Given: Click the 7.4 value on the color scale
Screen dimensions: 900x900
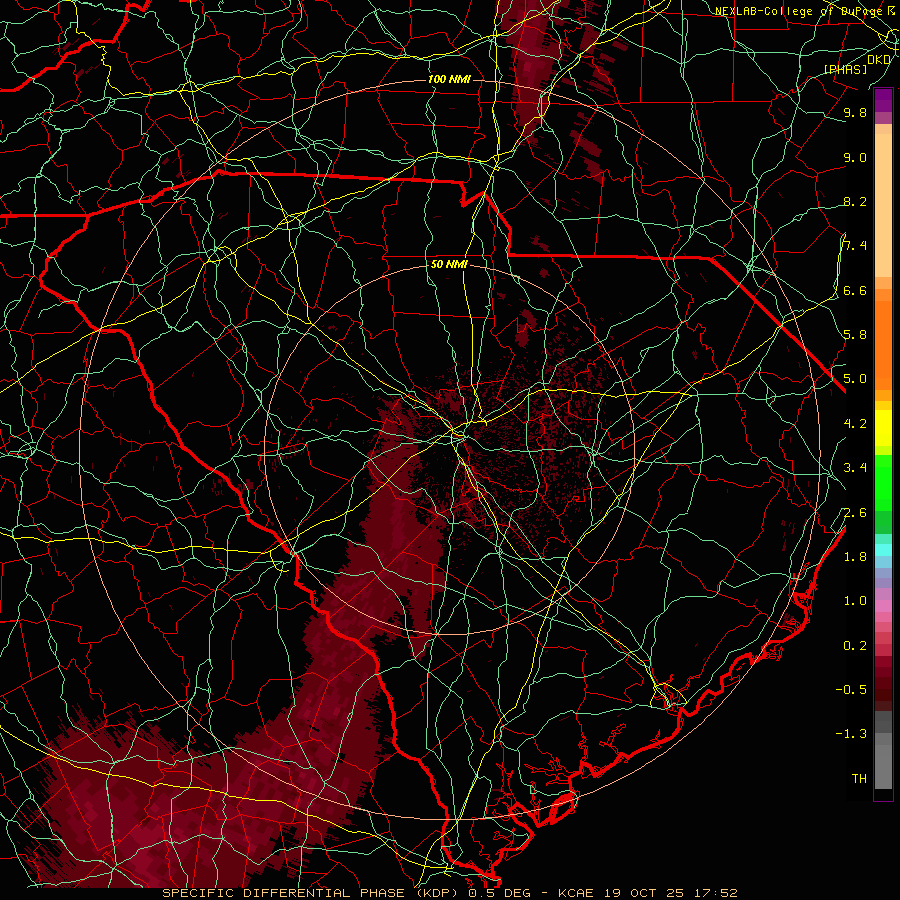Looking at the screenshot, I should coord(855,246).
